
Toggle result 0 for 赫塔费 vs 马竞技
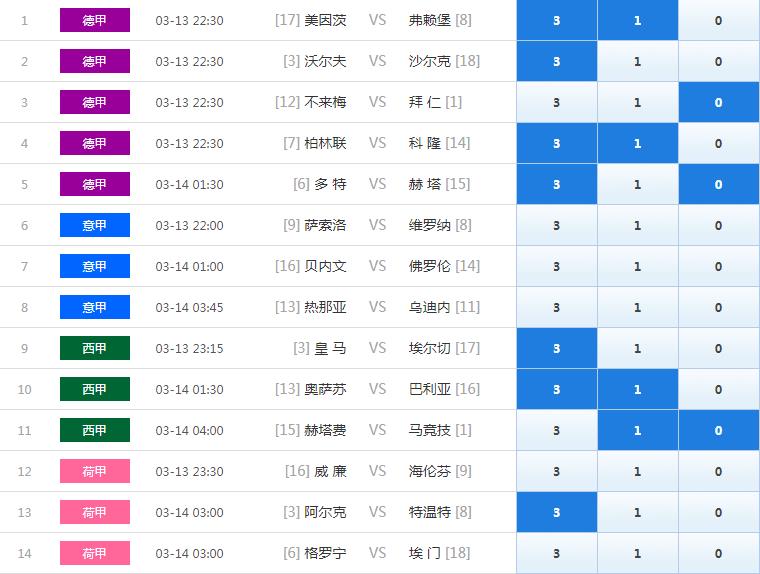[718, 430]
